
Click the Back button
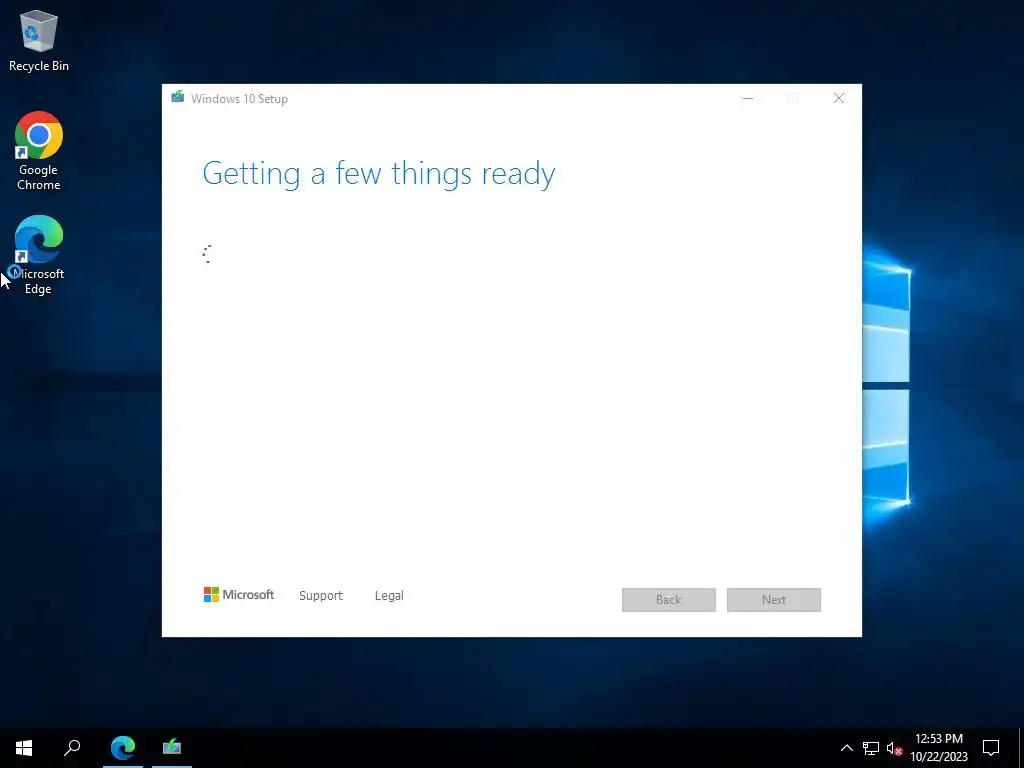coord(669,600)
